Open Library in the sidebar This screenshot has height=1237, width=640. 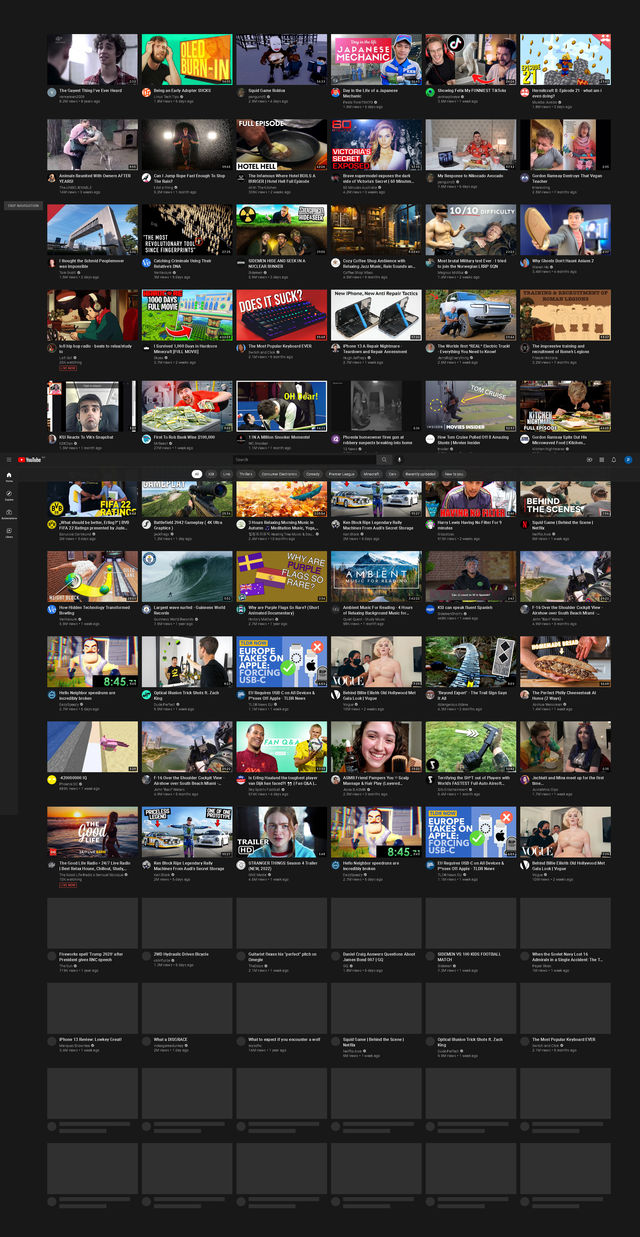pos(9,534)
